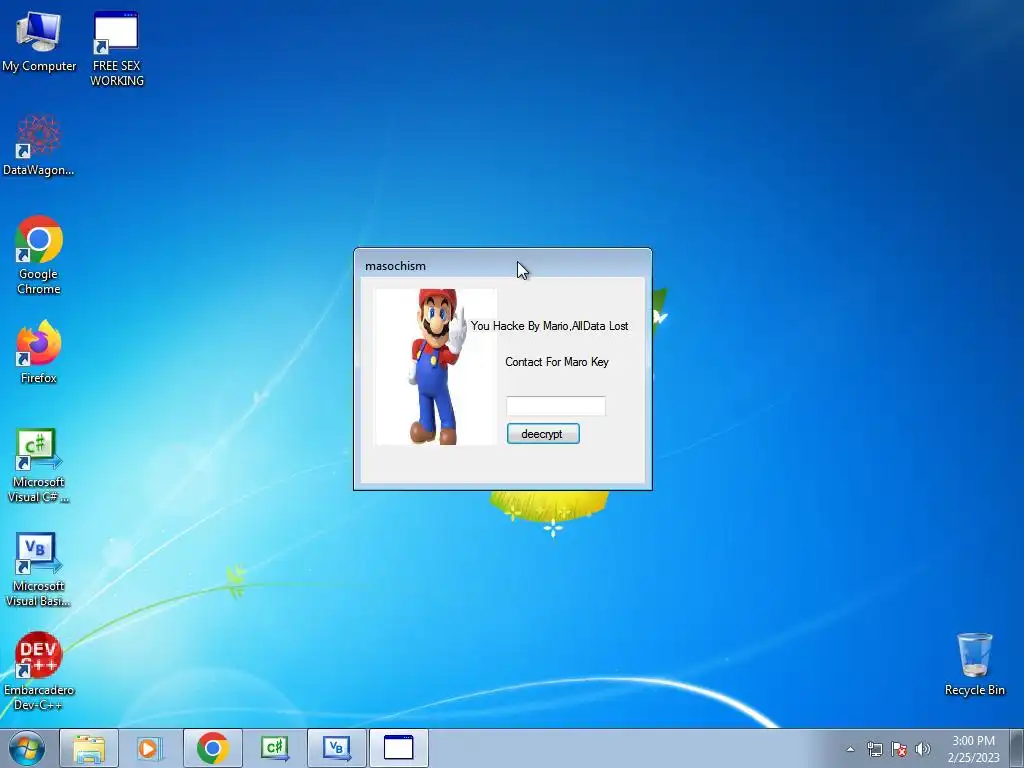Open the volume speaker tray icon
Image resolution: width=1024 pixels, height=768 pixels.
tap(923, 749)
